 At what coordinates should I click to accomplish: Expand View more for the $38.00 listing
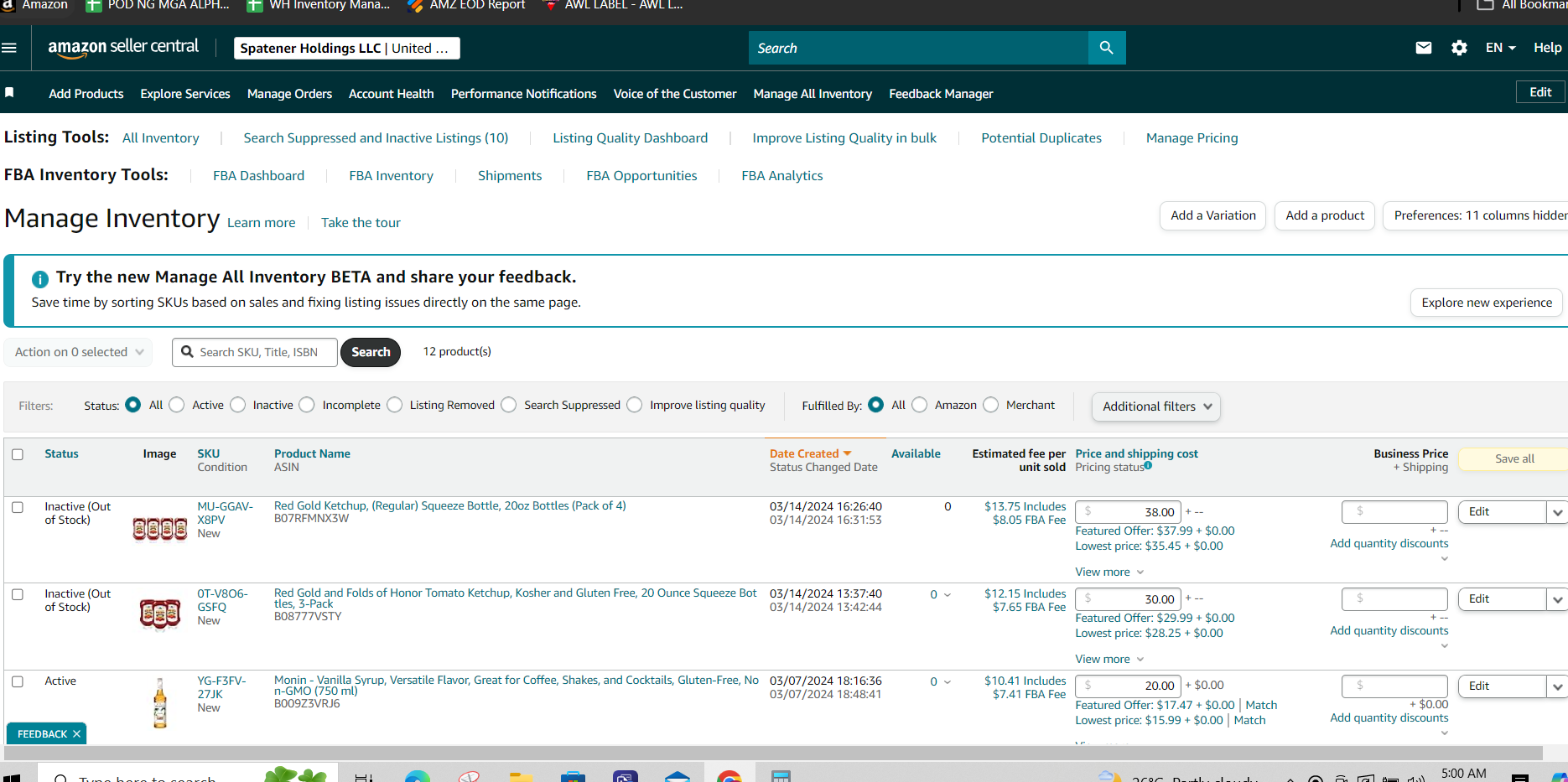(1109, 572)
